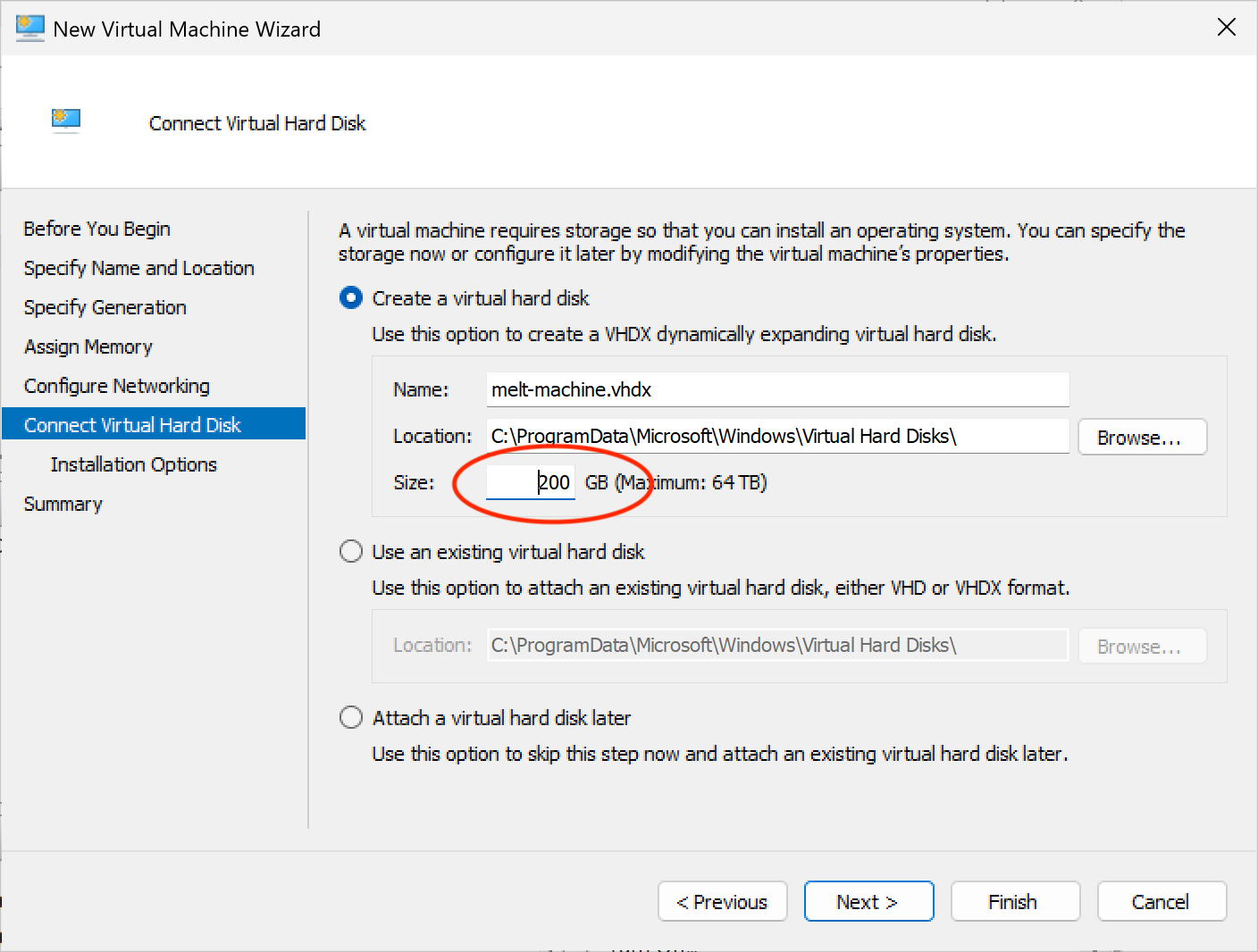Cancel the virtual machine wizard

click(x=1162, y=902)
